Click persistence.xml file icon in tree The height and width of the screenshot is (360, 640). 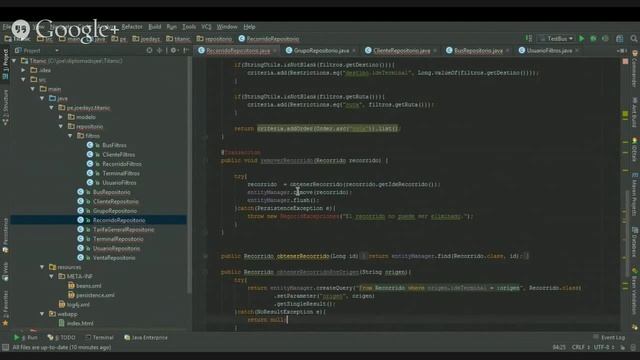pos(71,295)
